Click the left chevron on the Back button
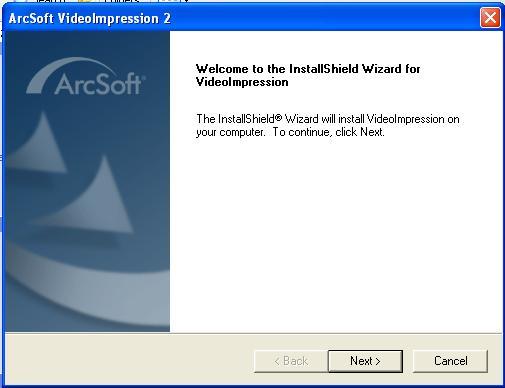 coord(277,361)
